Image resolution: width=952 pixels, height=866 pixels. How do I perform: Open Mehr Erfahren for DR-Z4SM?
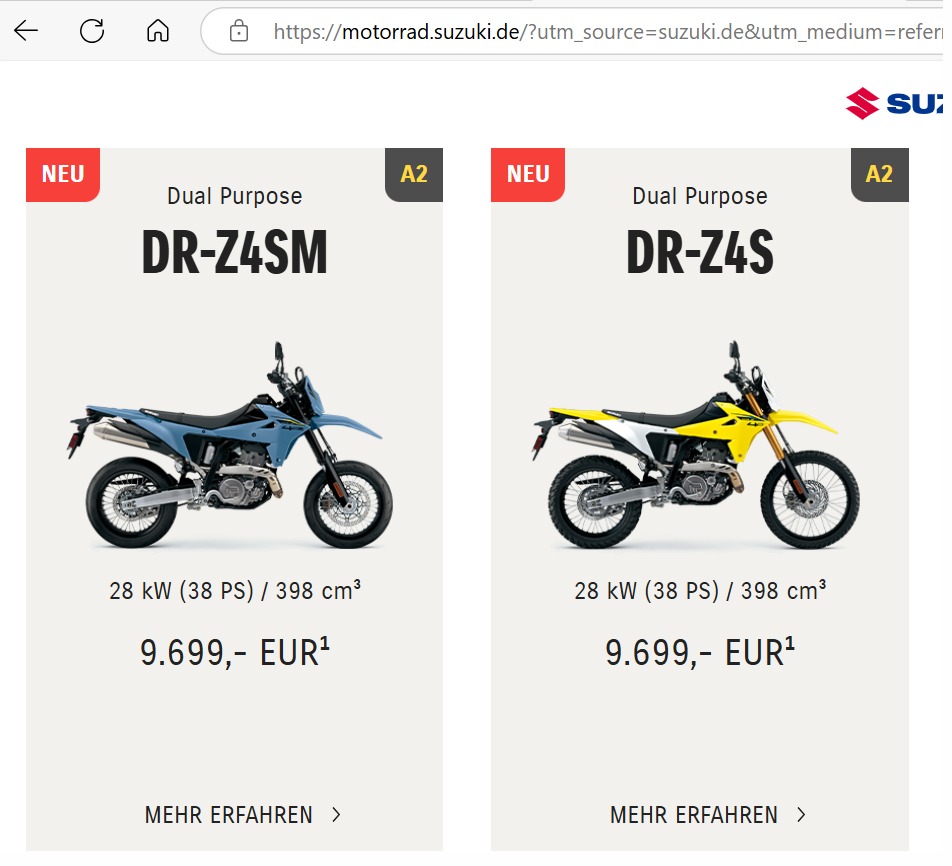(x=229, y=815)
